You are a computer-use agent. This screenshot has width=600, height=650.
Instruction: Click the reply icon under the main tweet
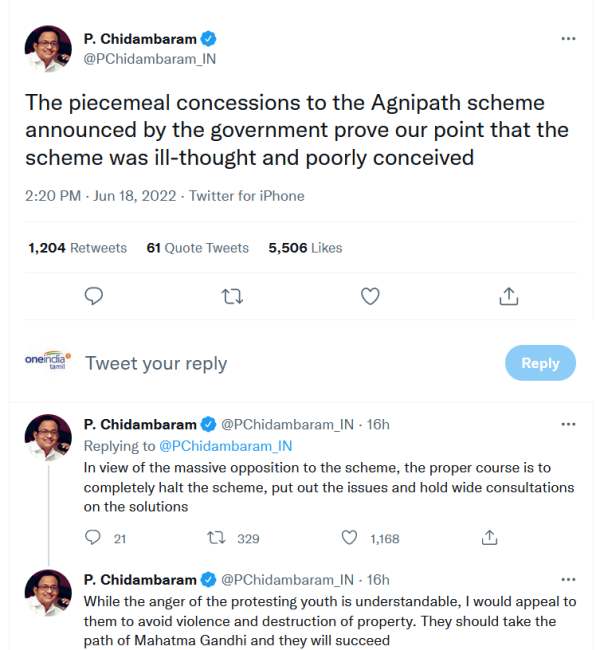[x=95, y=296]
